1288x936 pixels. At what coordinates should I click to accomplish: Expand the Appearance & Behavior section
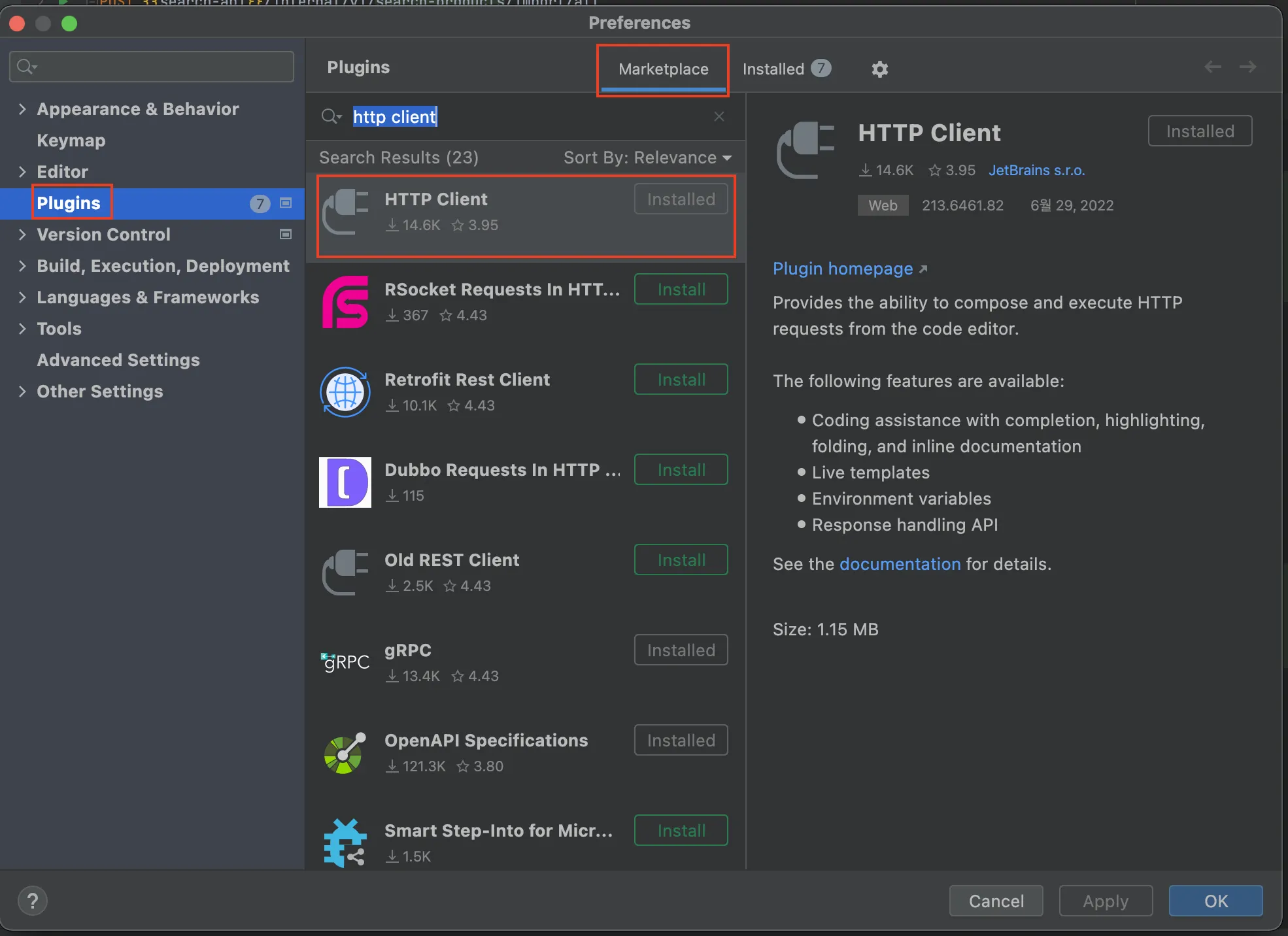pos(22,109)
